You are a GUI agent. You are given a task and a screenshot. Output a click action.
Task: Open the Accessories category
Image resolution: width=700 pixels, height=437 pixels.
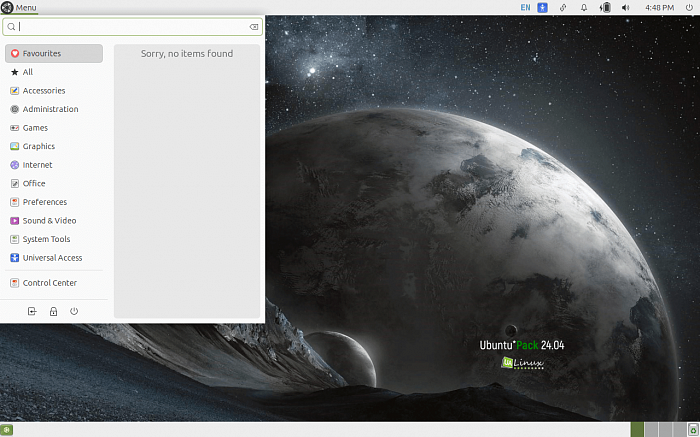[x=54, y=91]
